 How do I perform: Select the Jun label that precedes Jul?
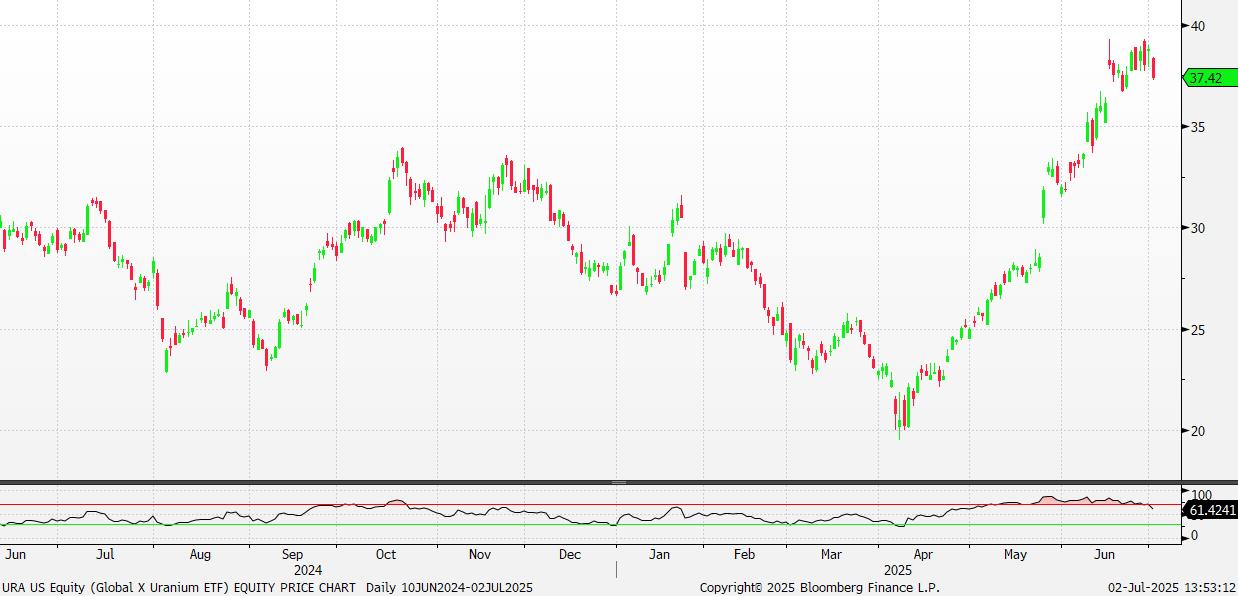pyautogui.click(x=15, y=554)
